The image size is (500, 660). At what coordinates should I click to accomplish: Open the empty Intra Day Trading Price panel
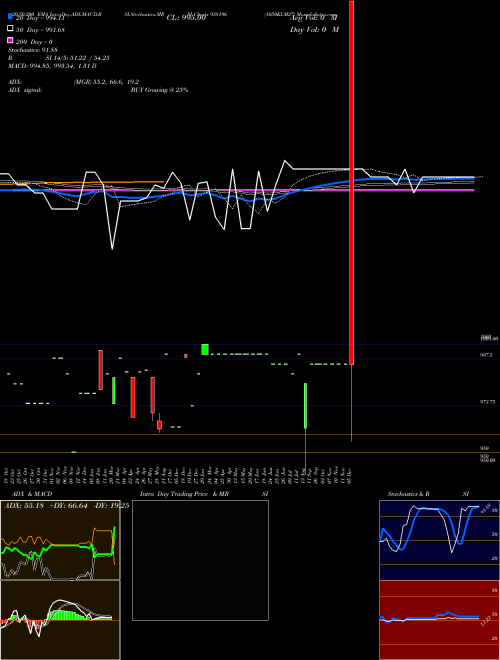[x=200, y=560]
